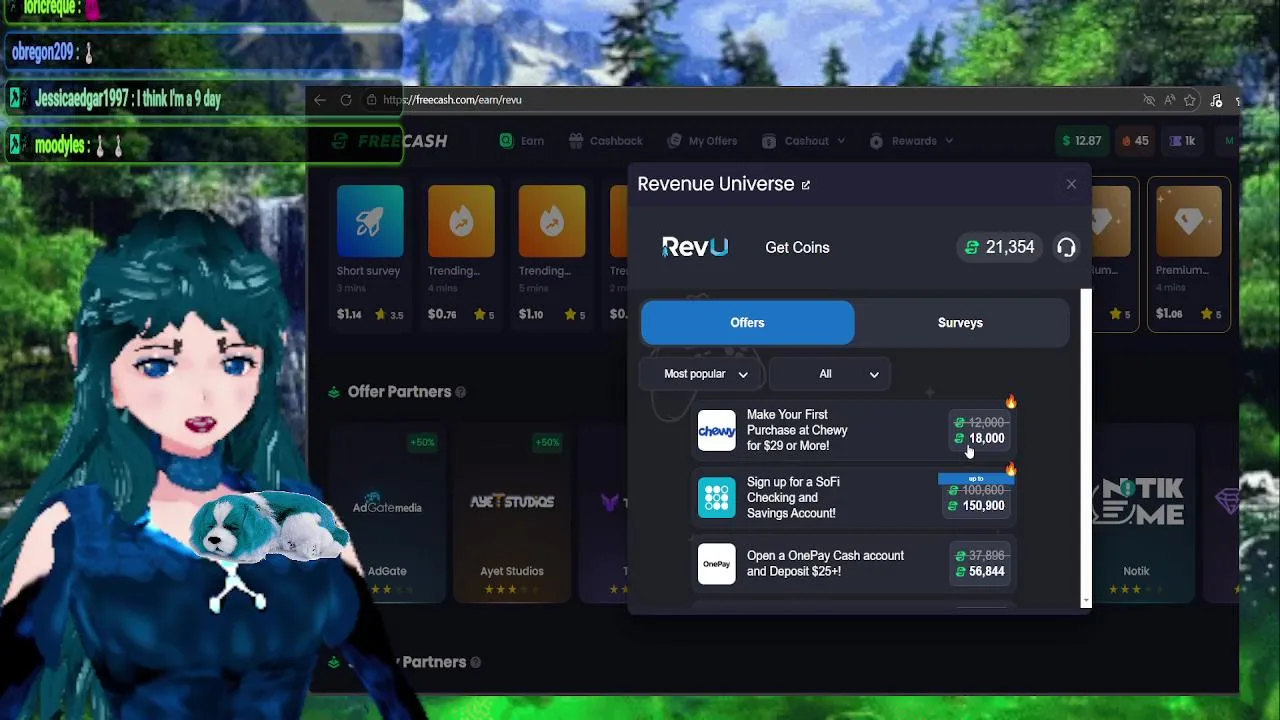
Task: Click the Revenue Universe dialog scrollbar
Action: tap(1086, 447)
